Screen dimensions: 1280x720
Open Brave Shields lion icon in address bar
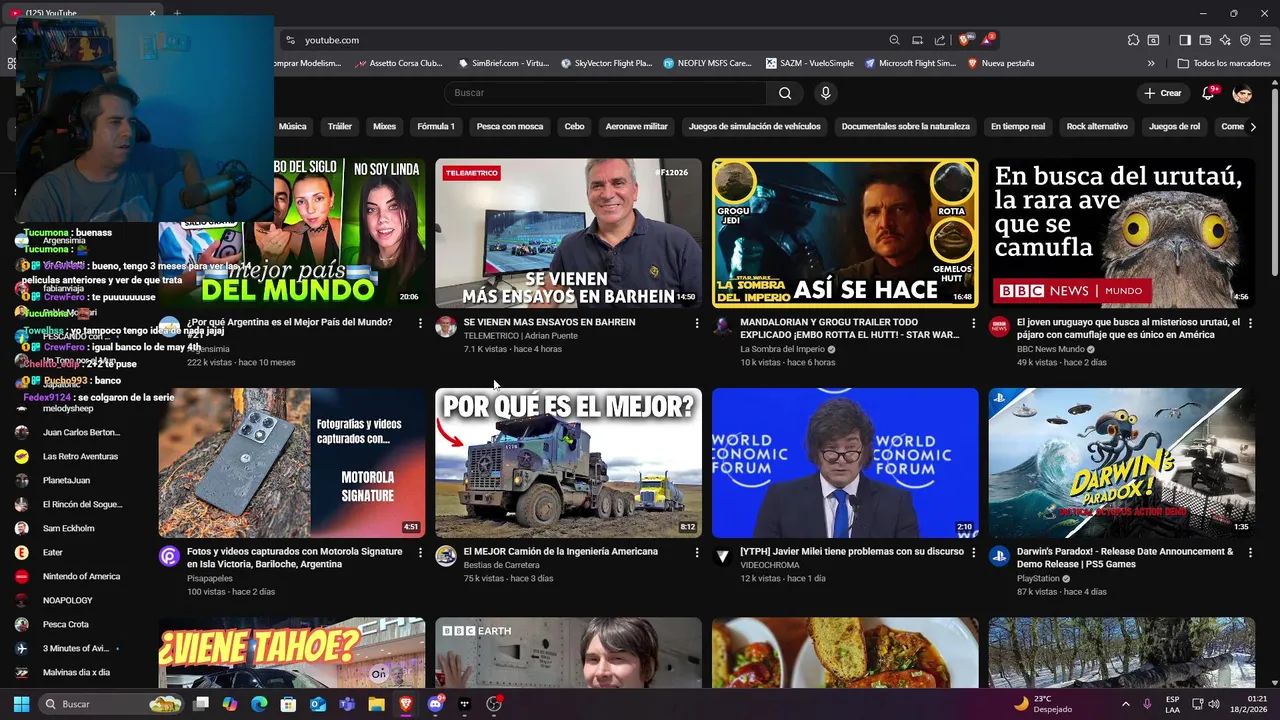[x=964, y=40]
